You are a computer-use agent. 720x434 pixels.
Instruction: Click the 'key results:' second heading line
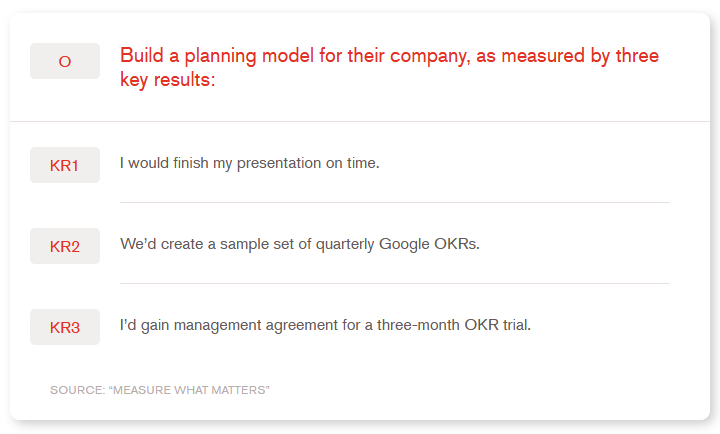coord(167,79)
